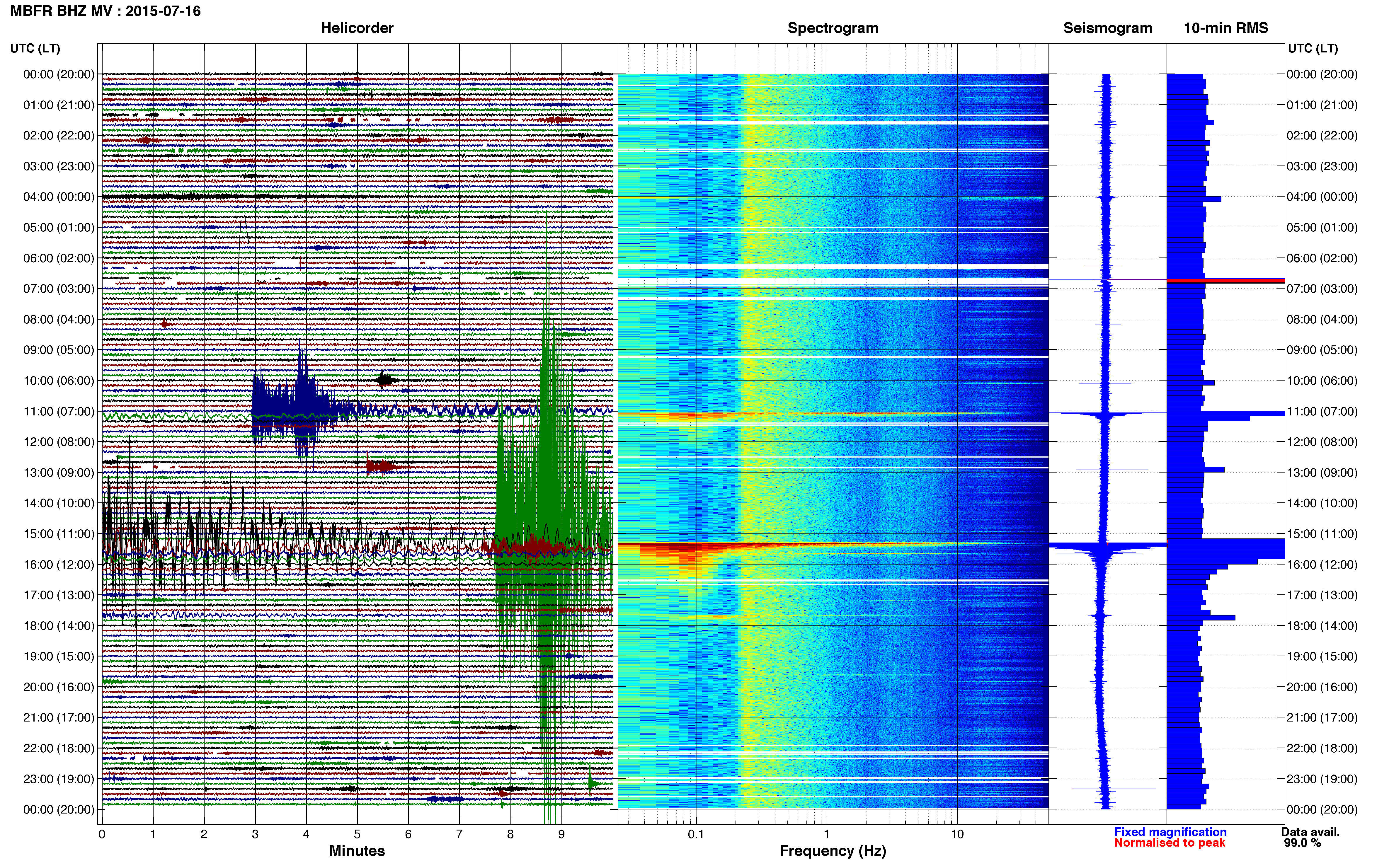The width and height of the screenshot is (1389, 868).
Task: Click minute tick 5 on helicorder axis
Action: [357, 834]
